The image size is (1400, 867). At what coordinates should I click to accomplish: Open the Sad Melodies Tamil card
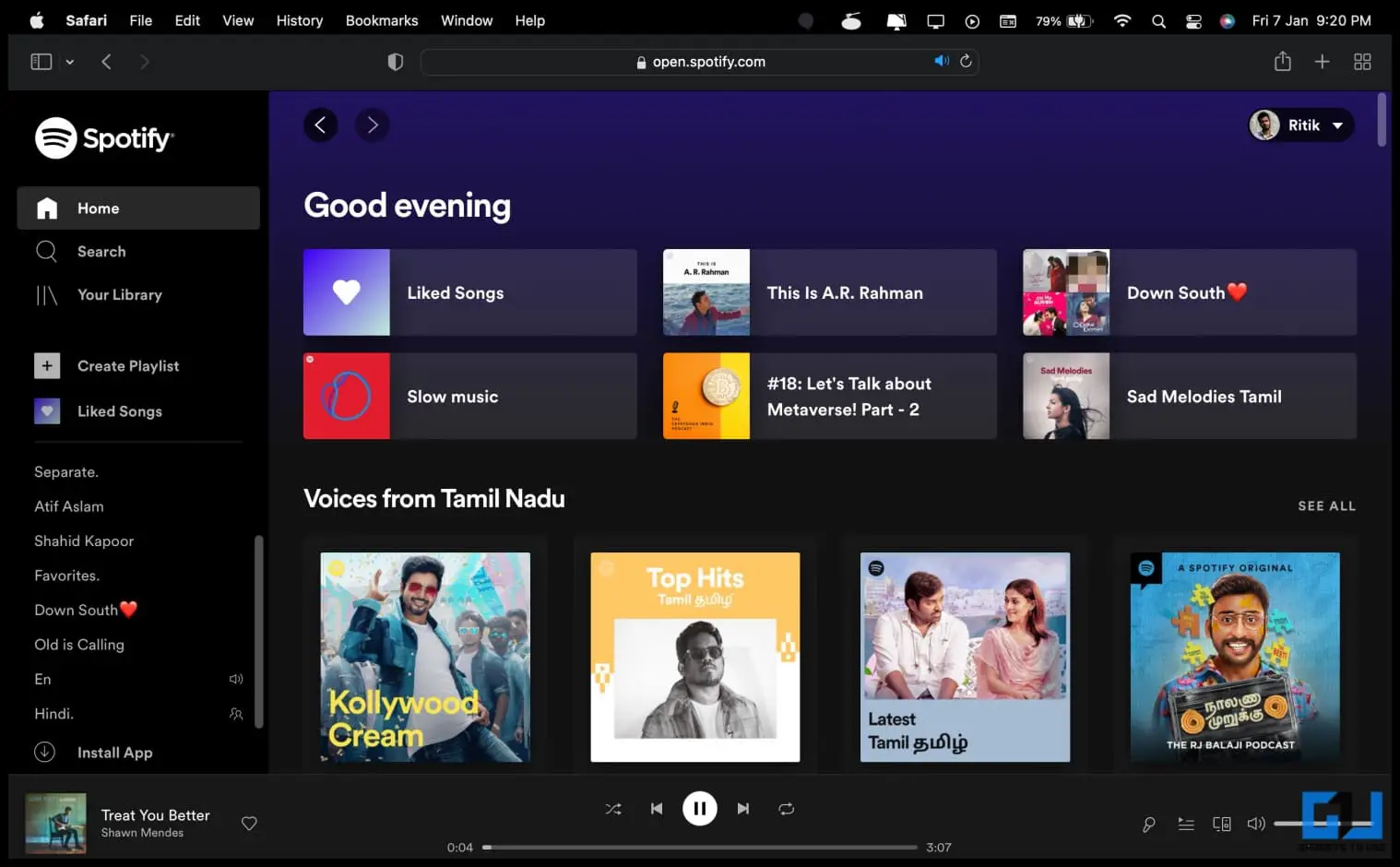pyautogui.click(x=1190, y=396)
